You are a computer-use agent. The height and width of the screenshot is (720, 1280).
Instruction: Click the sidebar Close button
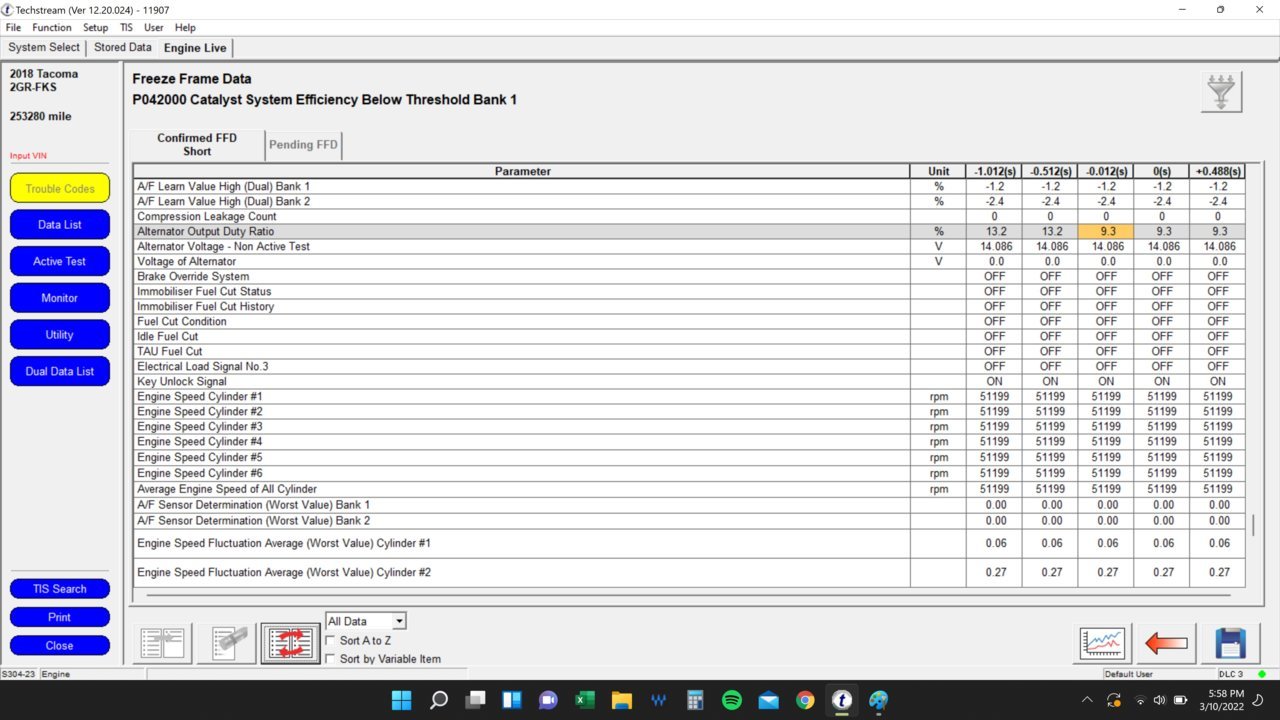click(x=60, y=645)
